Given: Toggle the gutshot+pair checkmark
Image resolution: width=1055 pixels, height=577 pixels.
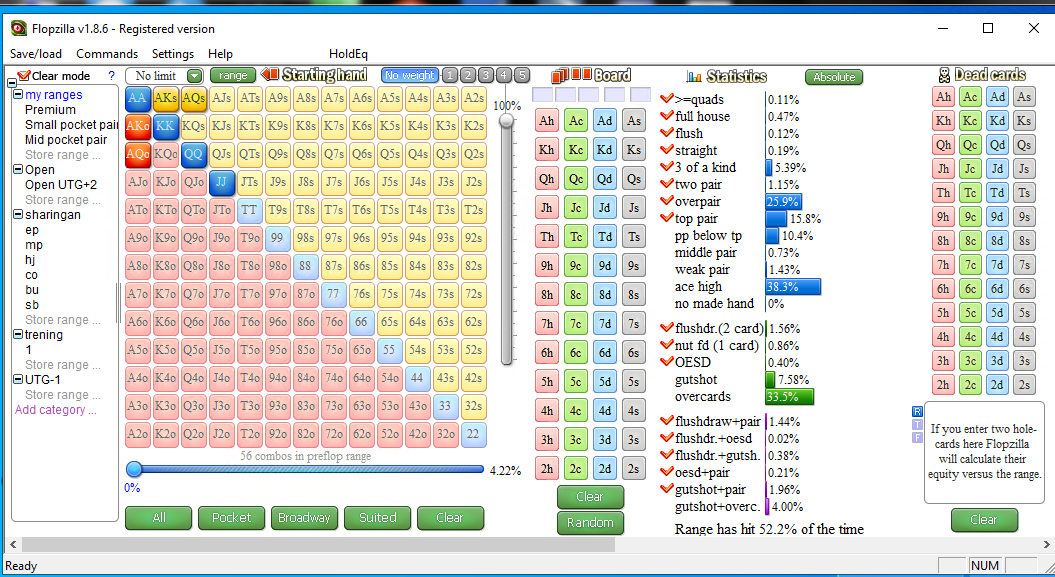Looking at the screenshot, I should coord(667,489).
